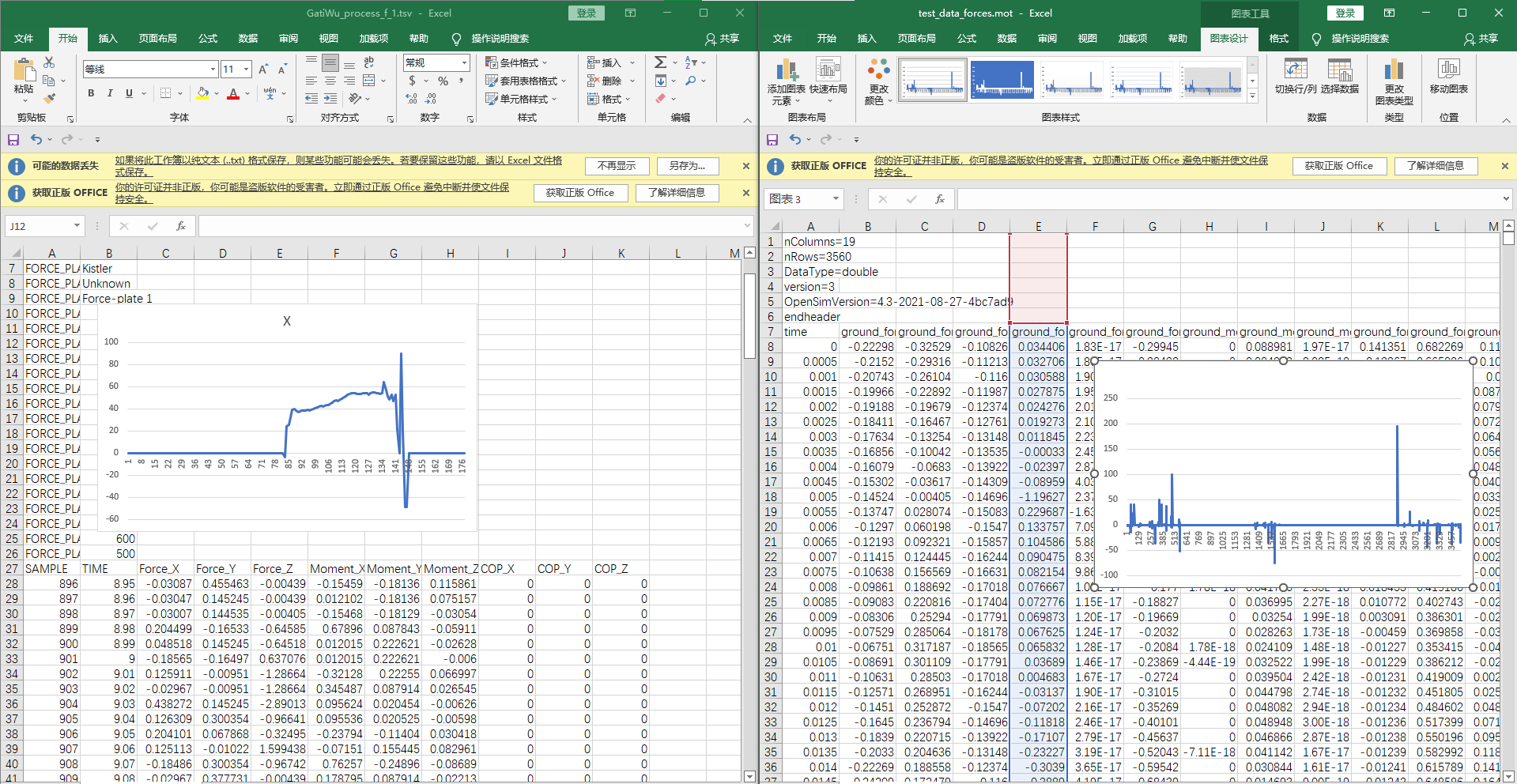Toggle Bold formatting
1517x784 pixels.
click(x=91, y=93)
